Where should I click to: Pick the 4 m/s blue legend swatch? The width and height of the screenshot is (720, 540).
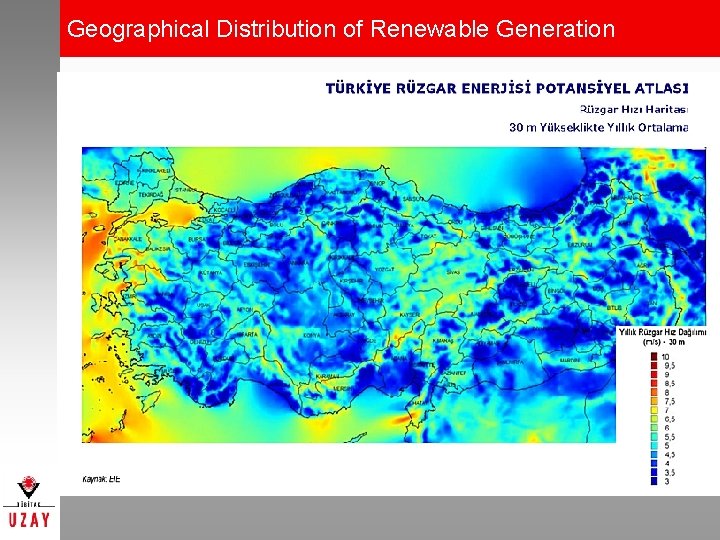tap(654, 464)
